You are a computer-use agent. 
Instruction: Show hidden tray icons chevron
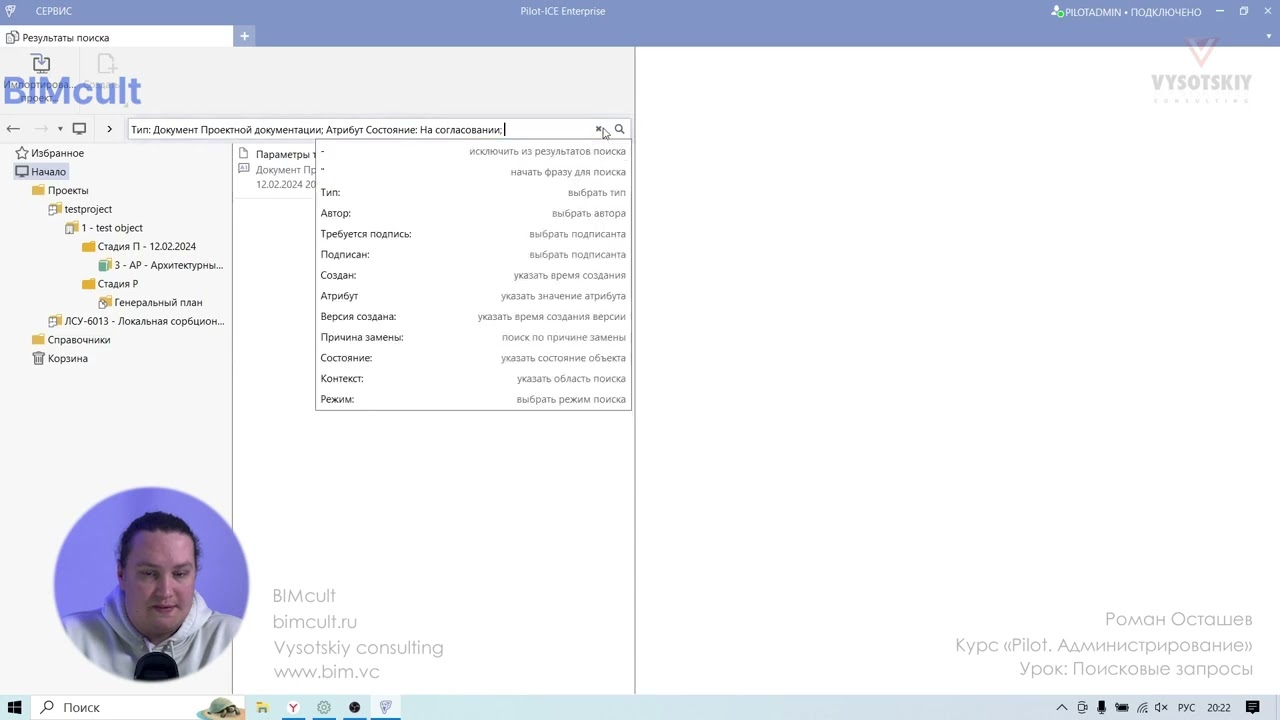[x=1062, y=707]
